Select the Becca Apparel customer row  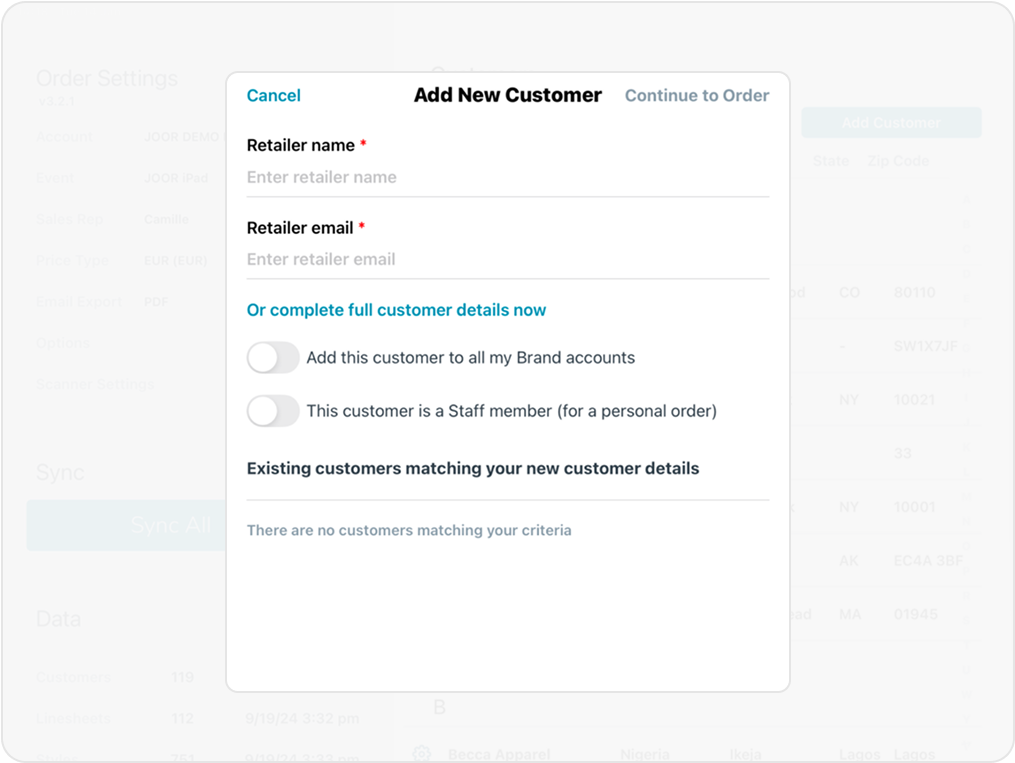click(x=700, y=753)
